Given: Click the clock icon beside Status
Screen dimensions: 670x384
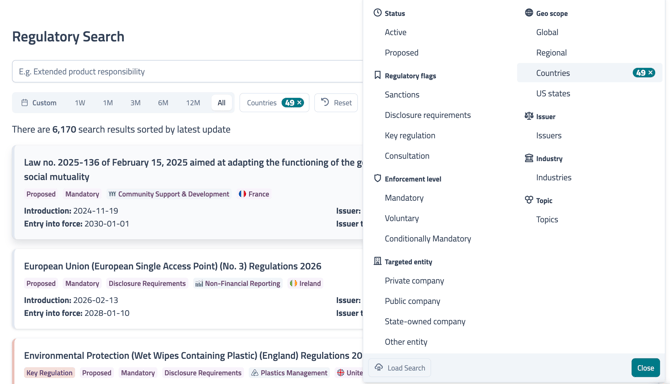Looking at the screenshot, I should [x=377, y=13].
